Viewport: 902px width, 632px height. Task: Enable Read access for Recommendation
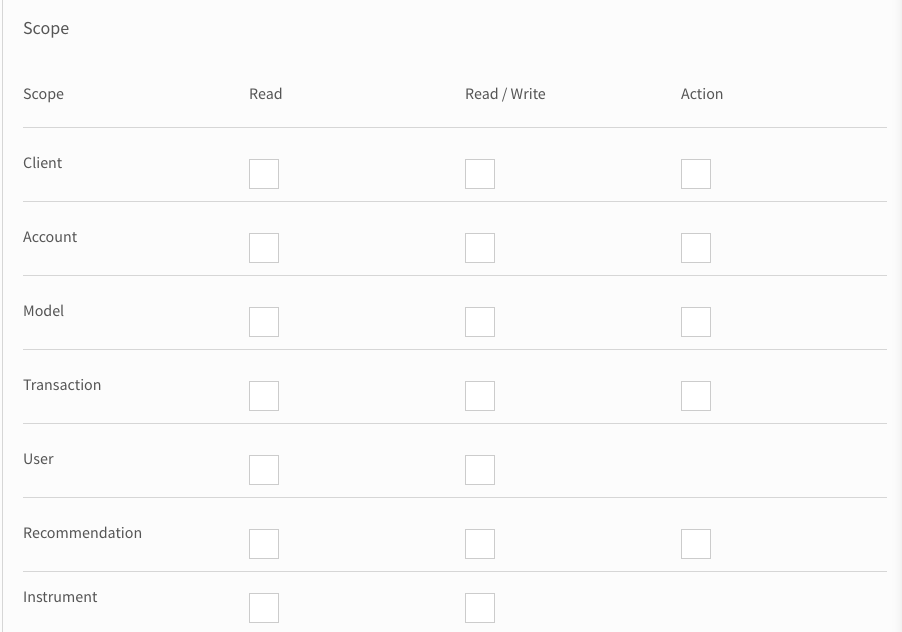click(x=263, y=543)
